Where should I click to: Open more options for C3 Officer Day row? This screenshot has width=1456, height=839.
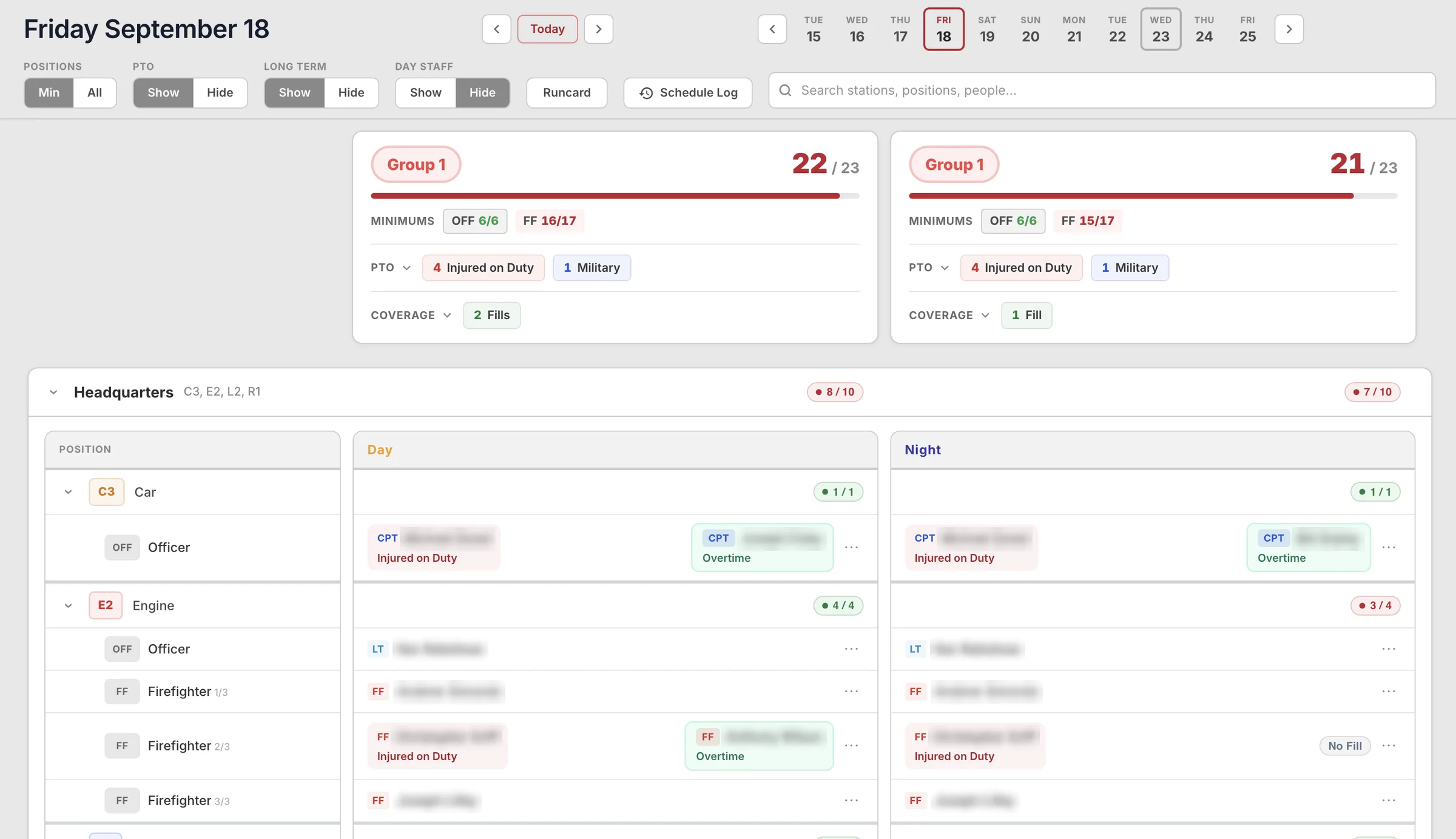[x=851, y=547]
